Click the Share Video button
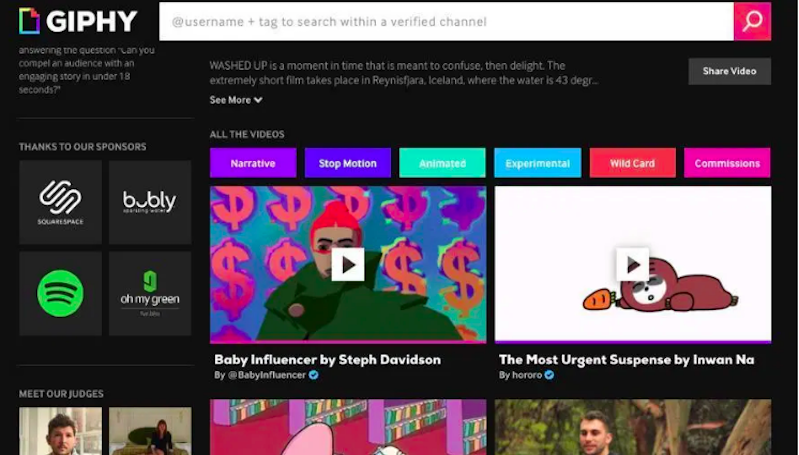 [730, 71]
